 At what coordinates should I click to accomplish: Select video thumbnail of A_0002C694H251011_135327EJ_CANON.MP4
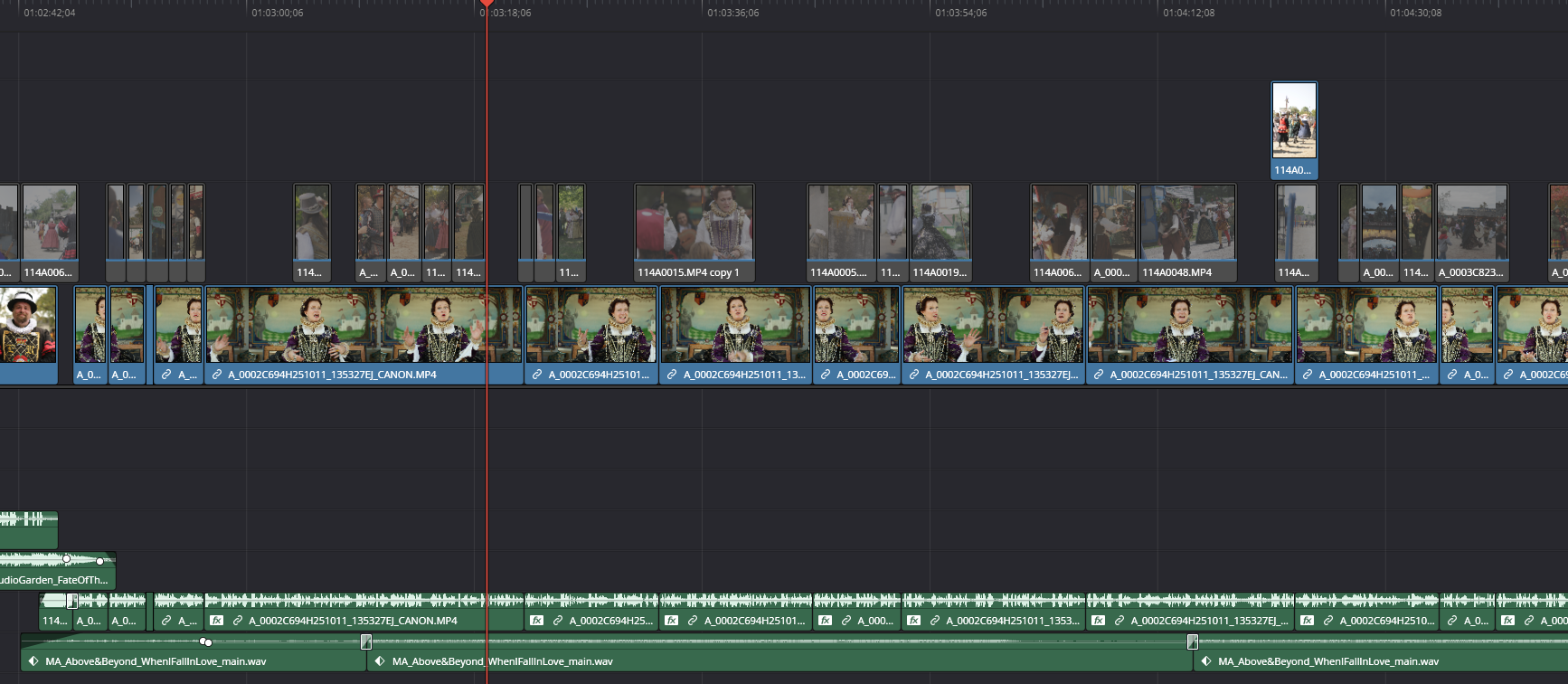tap(364, 326)
